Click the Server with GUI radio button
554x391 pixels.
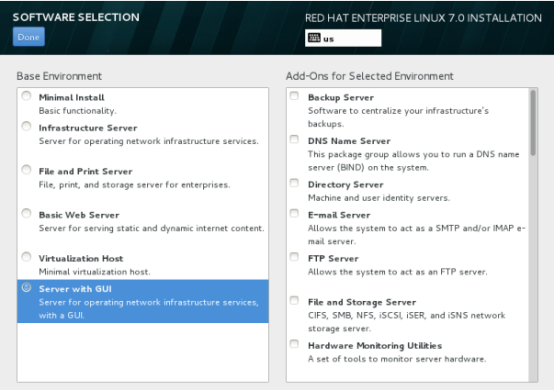click(26, 288)
